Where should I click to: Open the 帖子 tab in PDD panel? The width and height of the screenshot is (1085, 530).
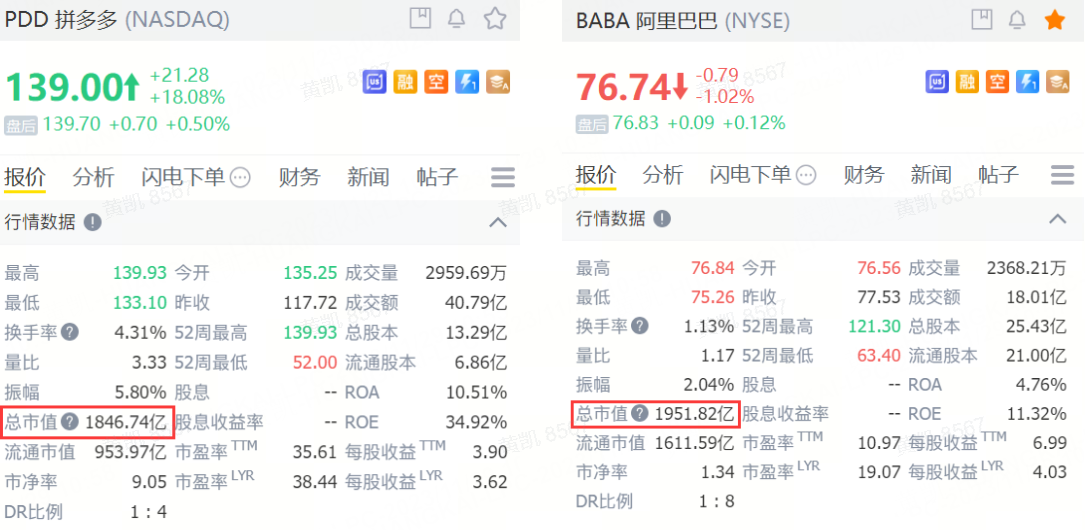[x=437, y=177]
